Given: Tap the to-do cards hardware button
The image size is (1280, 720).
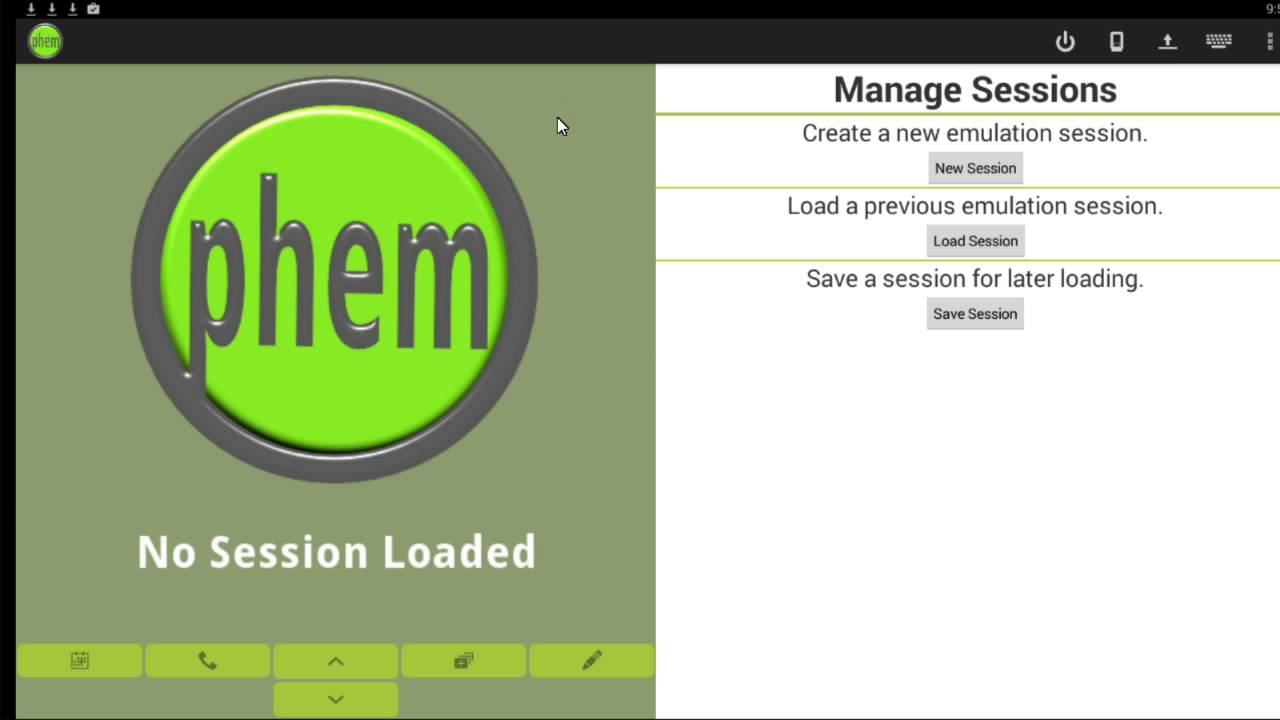Looking at the screenshot, I should tap(464, 661).
